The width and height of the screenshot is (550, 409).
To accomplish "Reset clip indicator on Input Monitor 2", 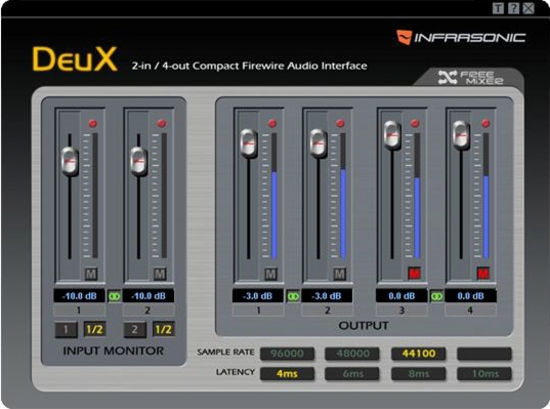I will (x=162, y=123).
